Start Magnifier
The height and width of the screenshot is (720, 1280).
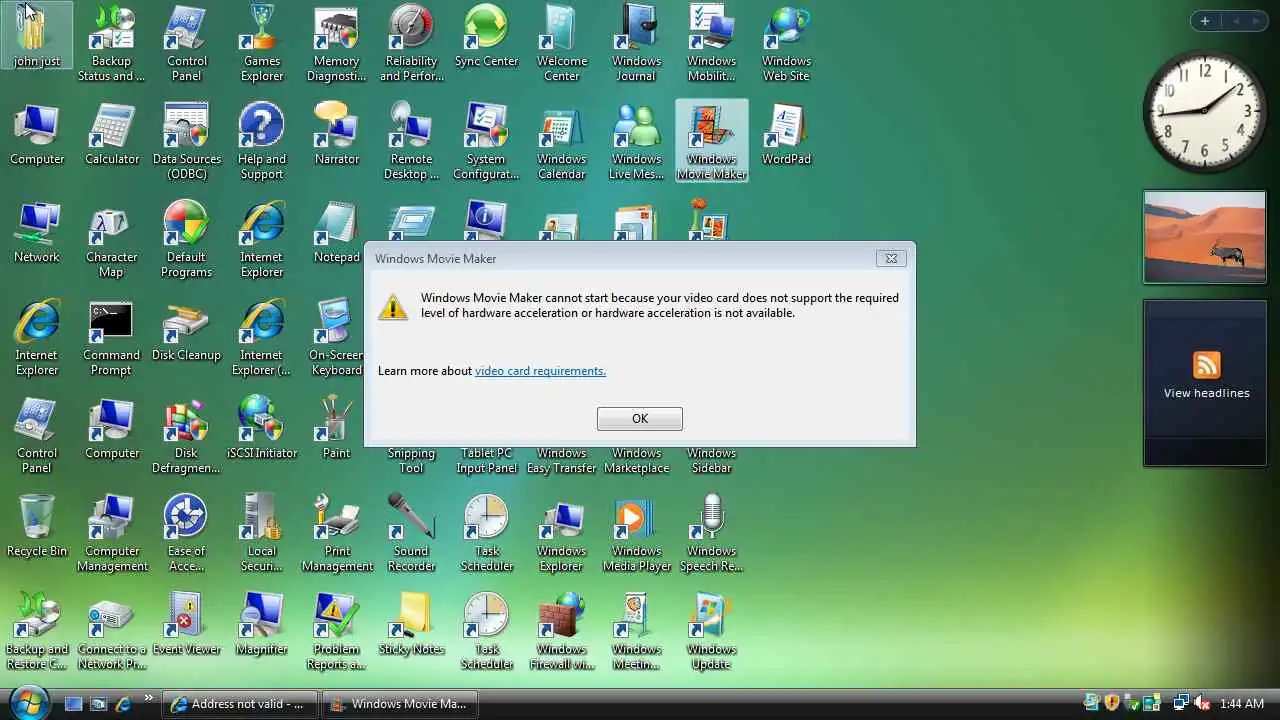pos(261,624)
